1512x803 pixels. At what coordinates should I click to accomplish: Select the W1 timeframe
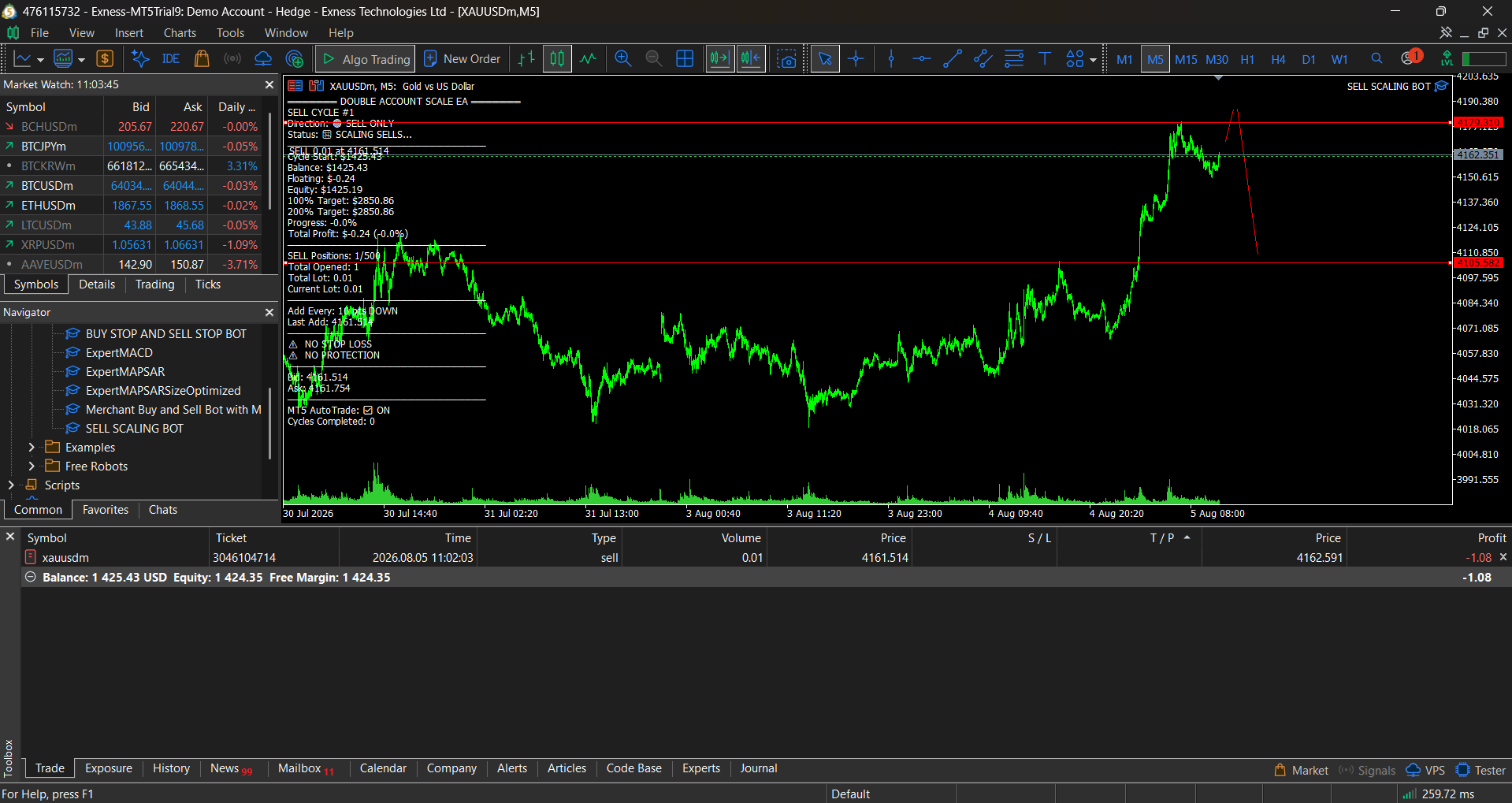pyautogui.click(x=1339, y=60)
